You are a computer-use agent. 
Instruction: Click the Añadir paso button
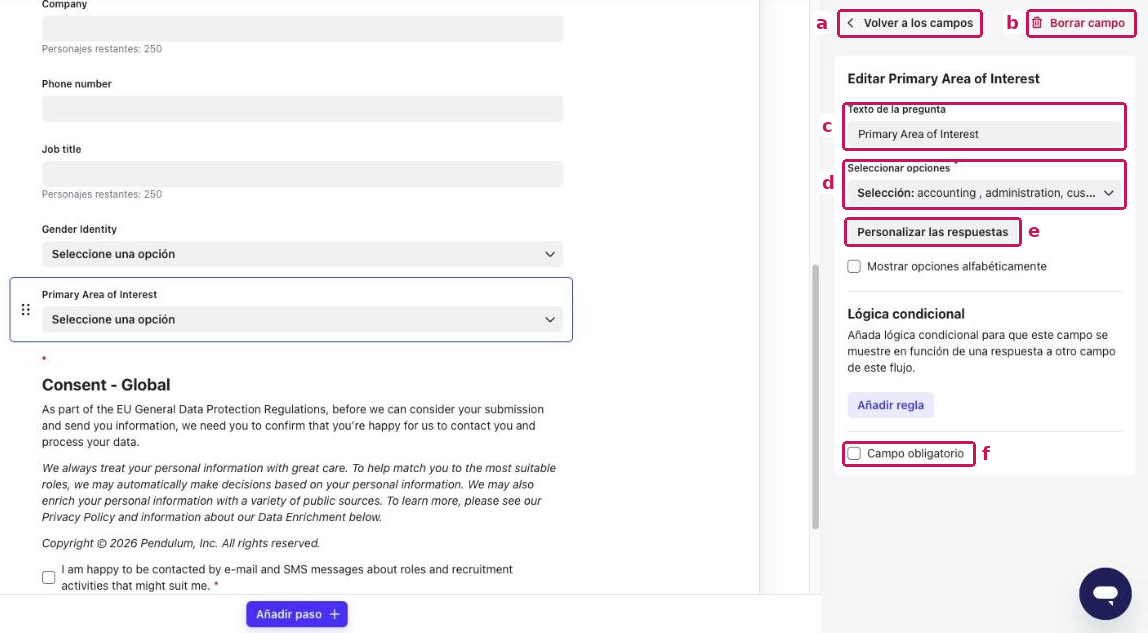(297, 614)
